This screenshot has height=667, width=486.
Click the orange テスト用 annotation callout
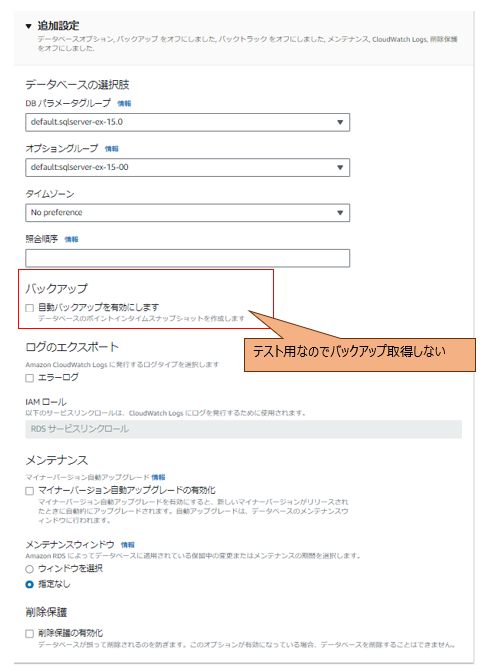(360, 355)
